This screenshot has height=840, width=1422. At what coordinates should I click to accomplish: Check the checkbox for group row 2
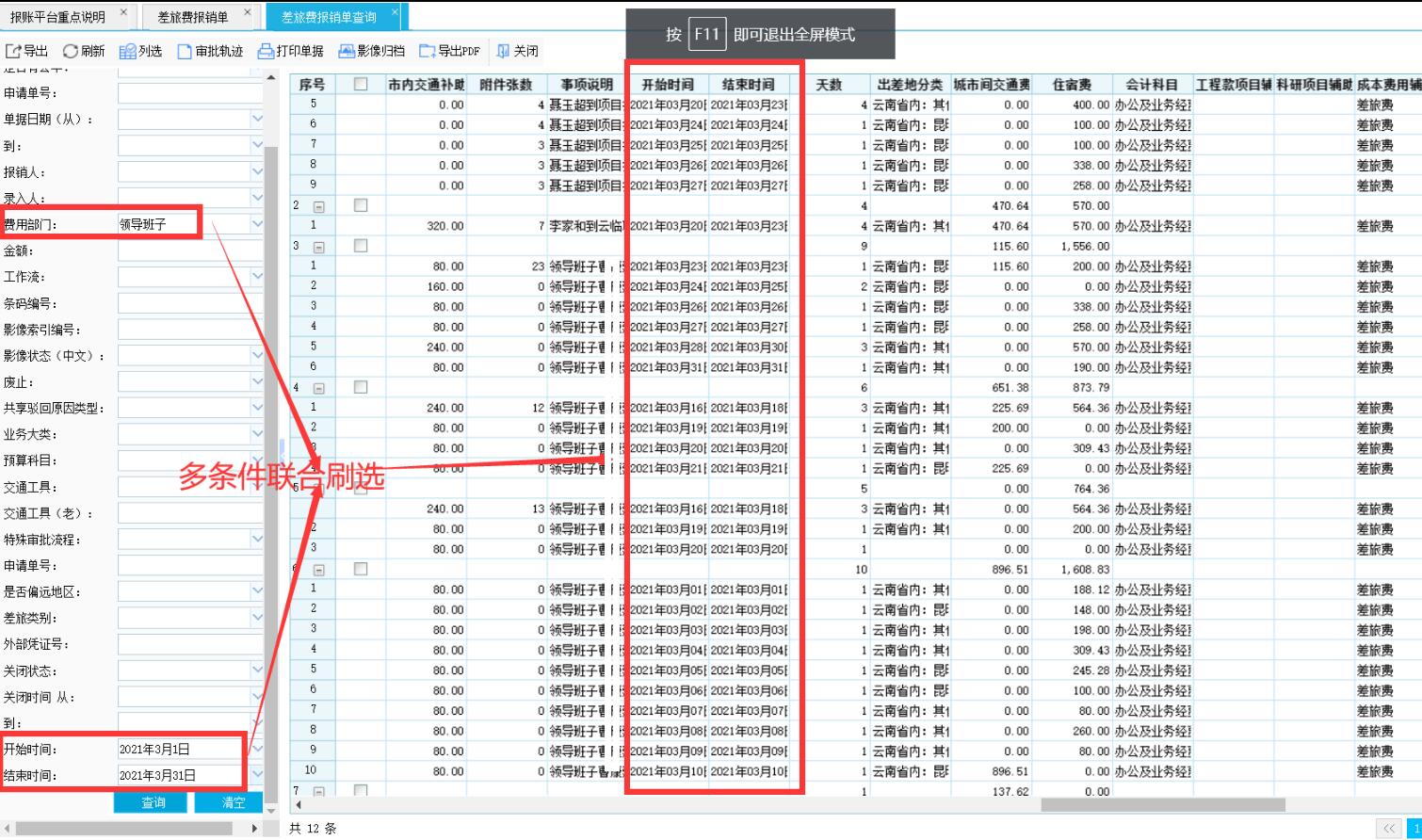(360, 205)
